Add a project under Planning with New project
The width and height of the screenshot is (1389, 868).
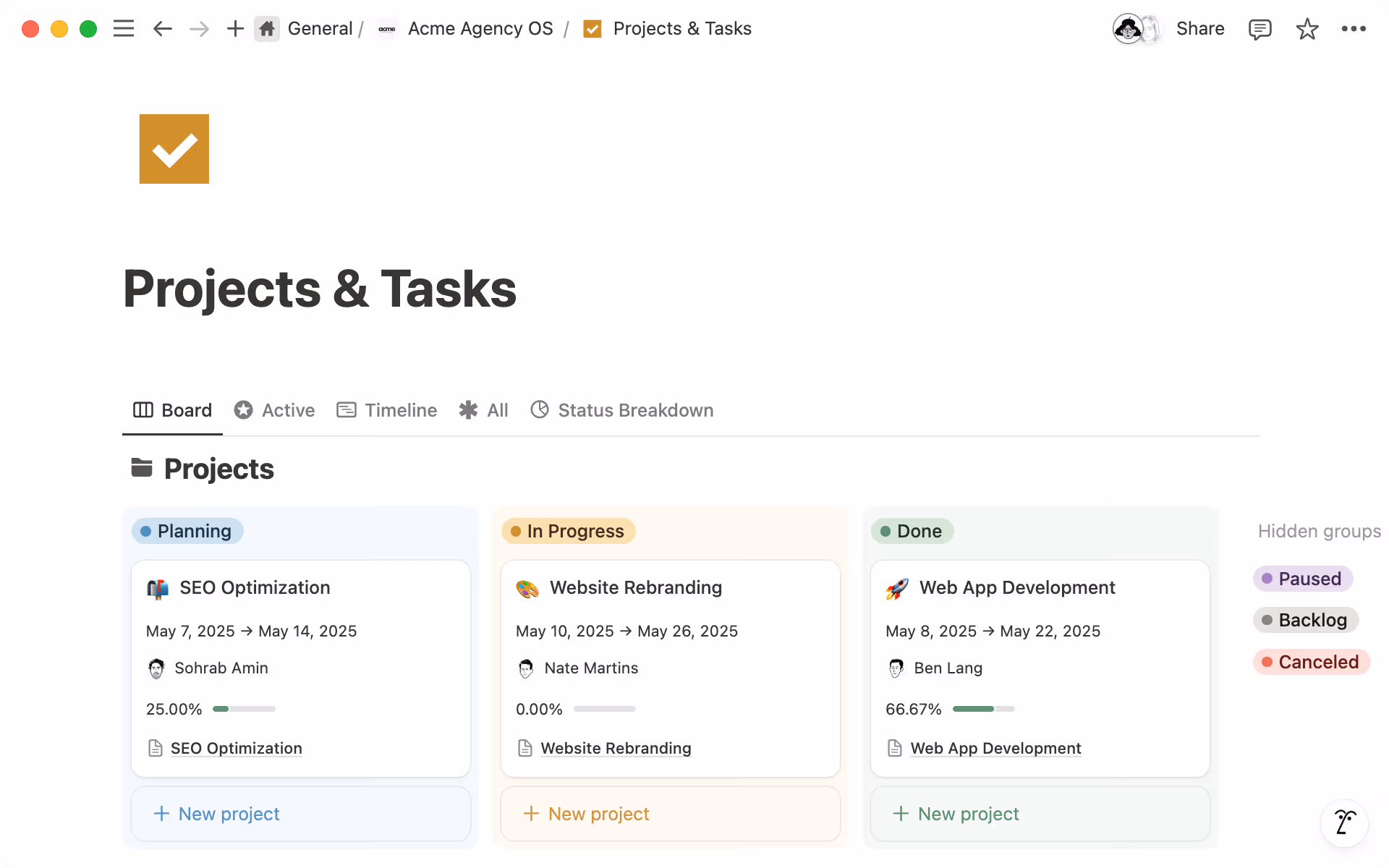click(215, 814)
